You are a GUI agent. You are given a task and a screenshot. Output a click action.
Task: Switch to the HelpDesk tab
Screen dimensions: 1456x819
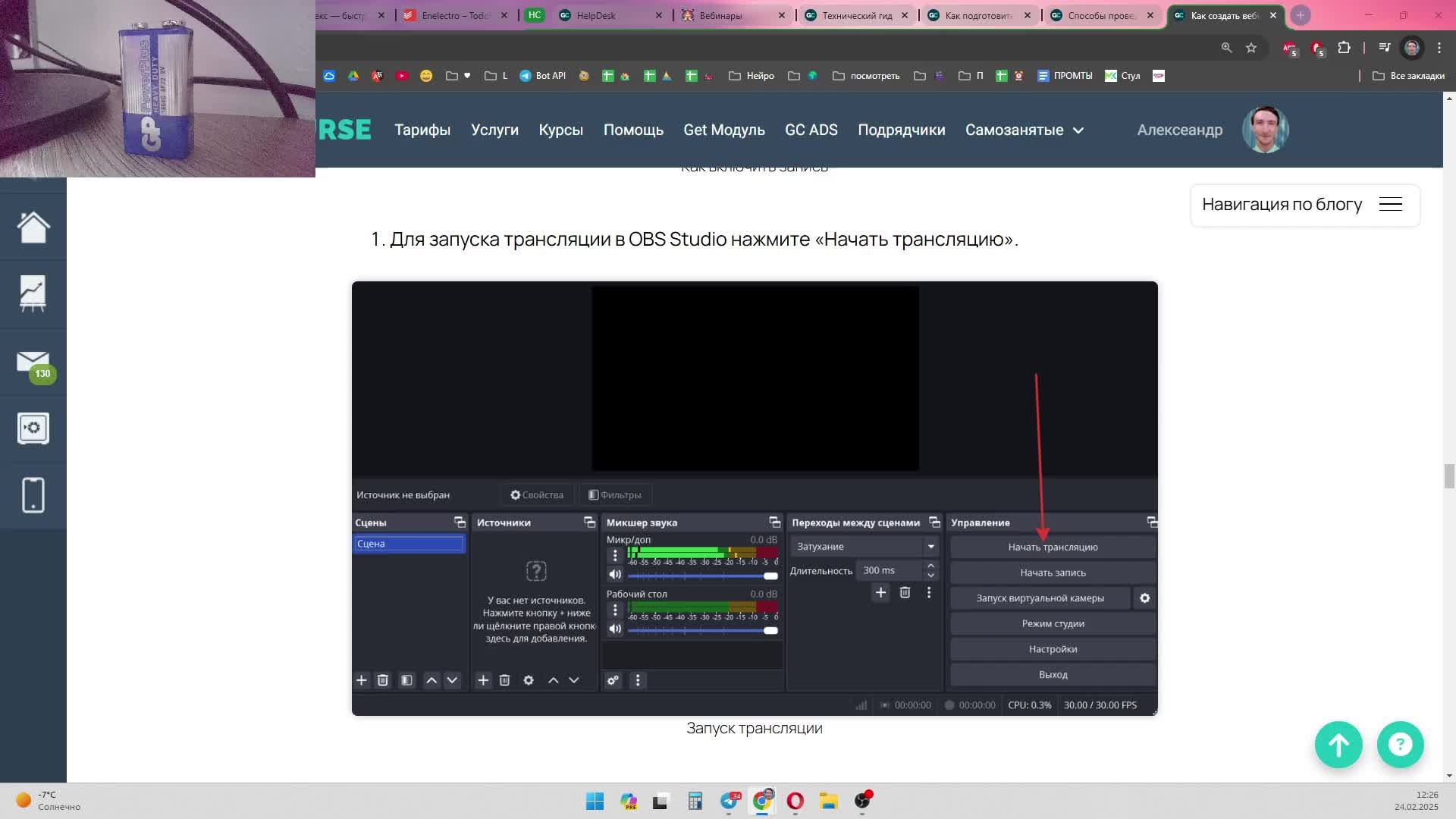point(610,15)
